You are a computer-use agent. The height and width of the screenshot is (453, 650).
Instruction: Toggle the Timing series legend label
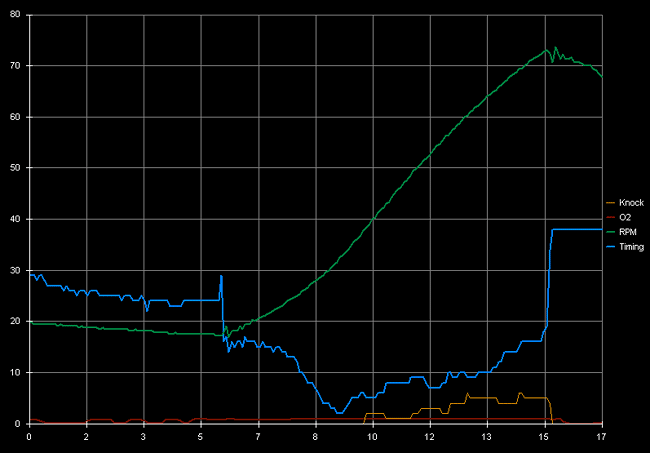[631, 246]
